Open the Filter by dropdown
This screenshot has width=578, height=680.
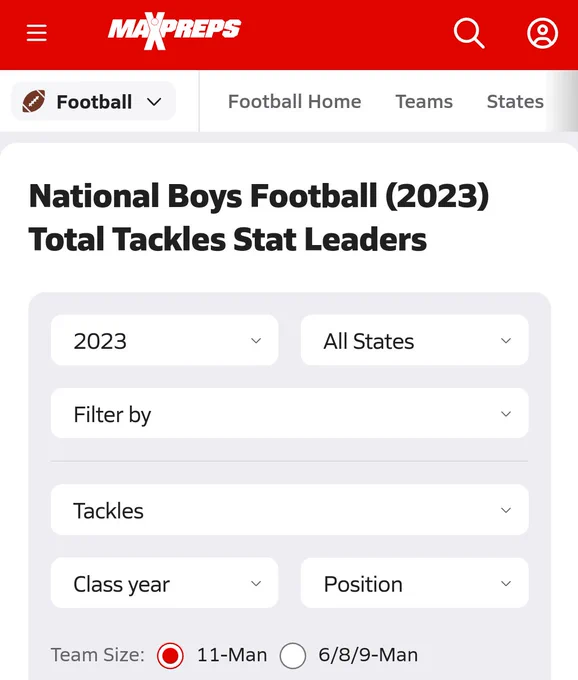[290, 413]
